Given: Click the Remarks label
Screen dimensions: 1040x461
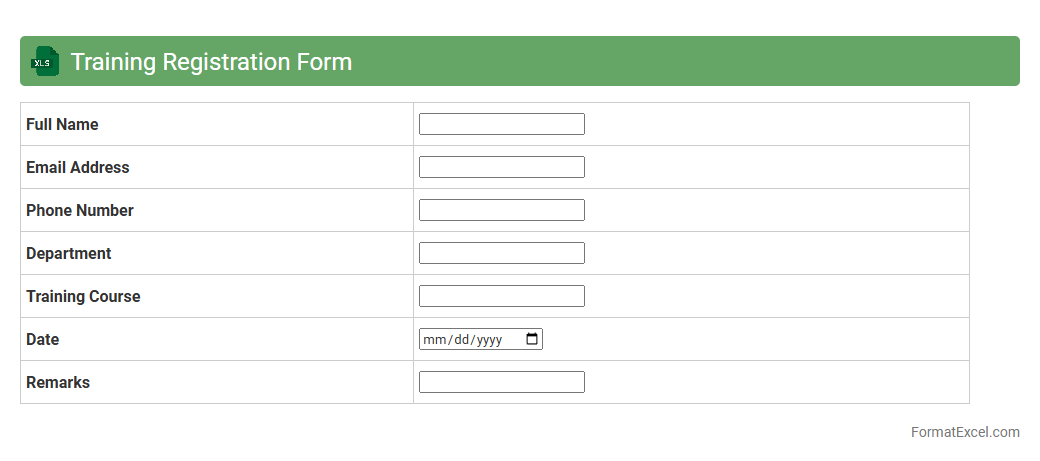Looking at the screenshot, I should (57, 382).
